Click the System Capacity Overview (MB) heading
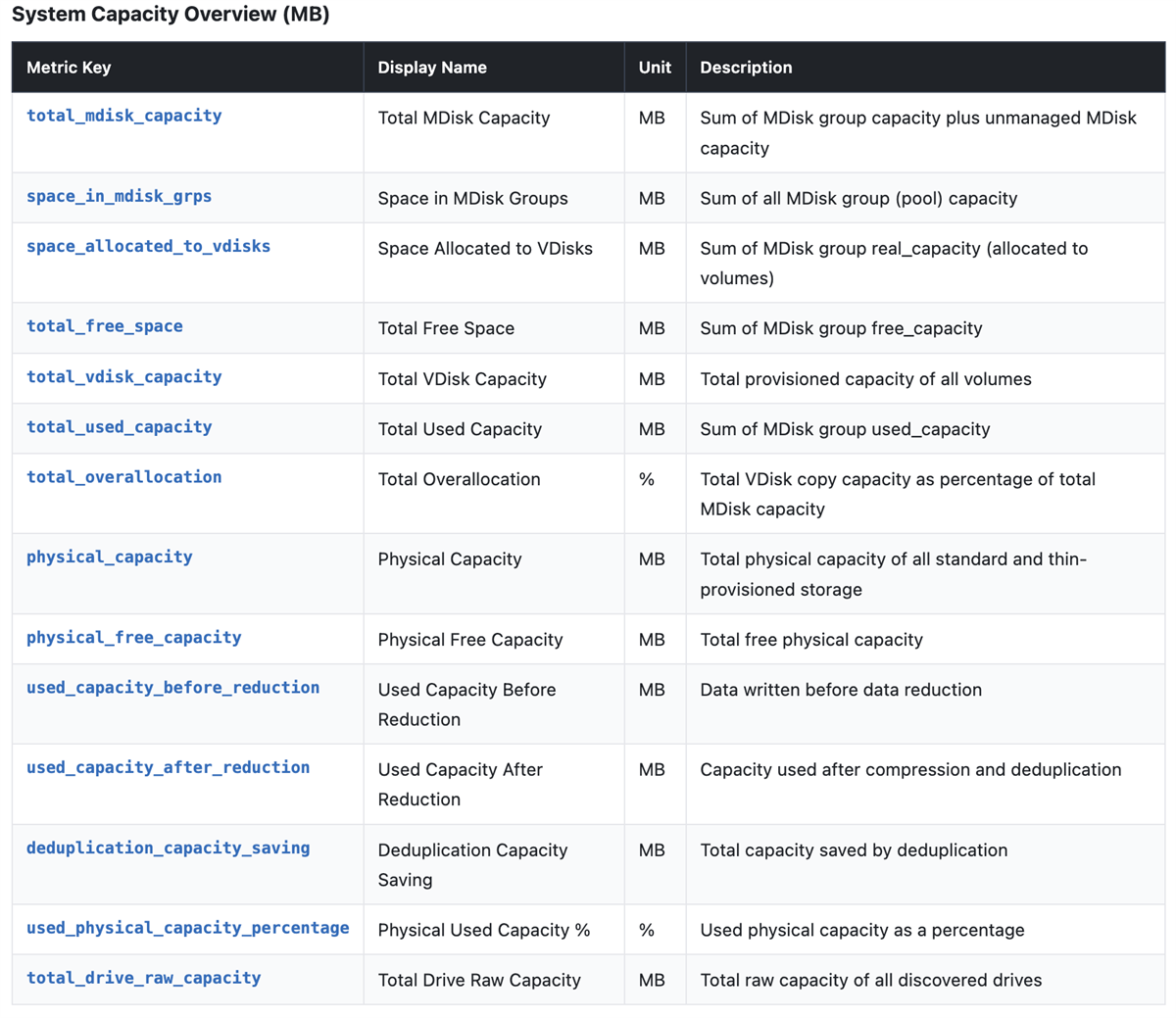The image size is (1176, 1018). (x=171, y=15)
